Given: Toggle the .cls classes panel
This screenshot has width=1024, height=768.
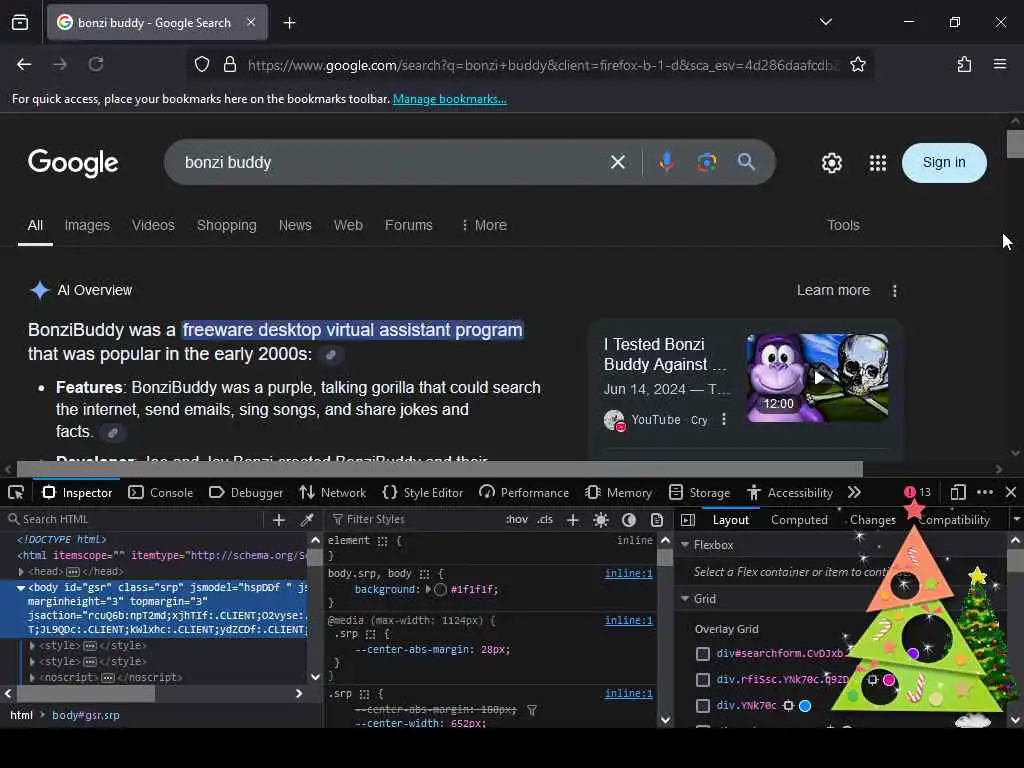Looking at the screenshot, I should 545,520.
